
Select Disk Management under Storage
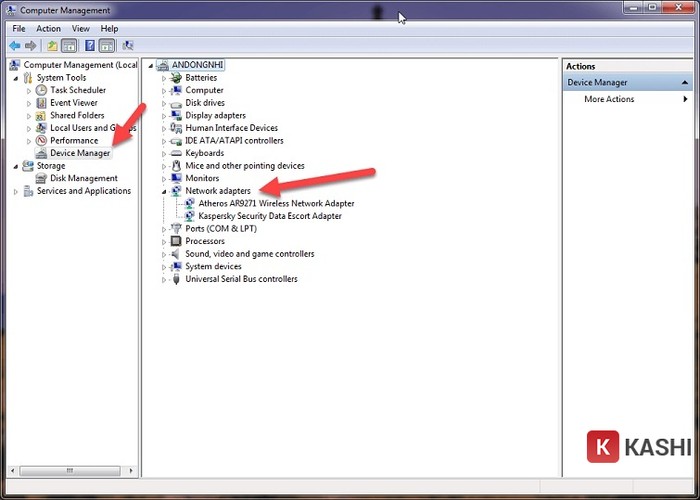pos(83,178)
